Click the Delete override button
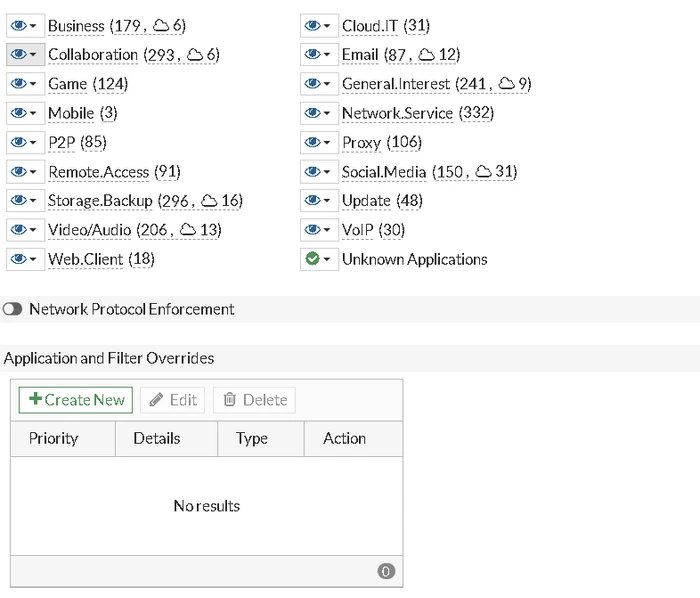Screen dimensions: 700x598 [x=254, y=400]
